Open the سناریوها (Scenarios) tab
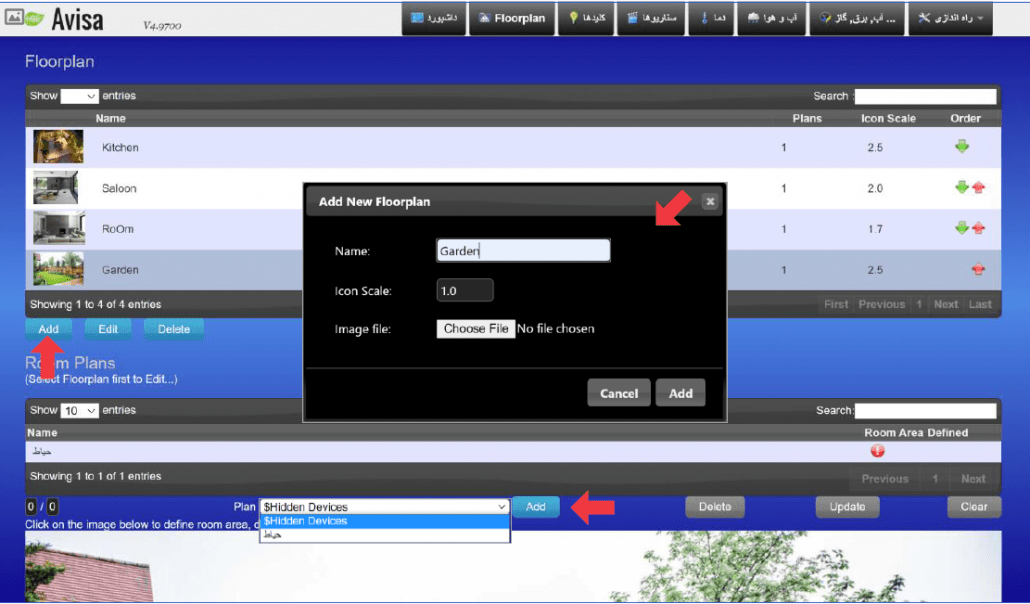 pos(651,18)
